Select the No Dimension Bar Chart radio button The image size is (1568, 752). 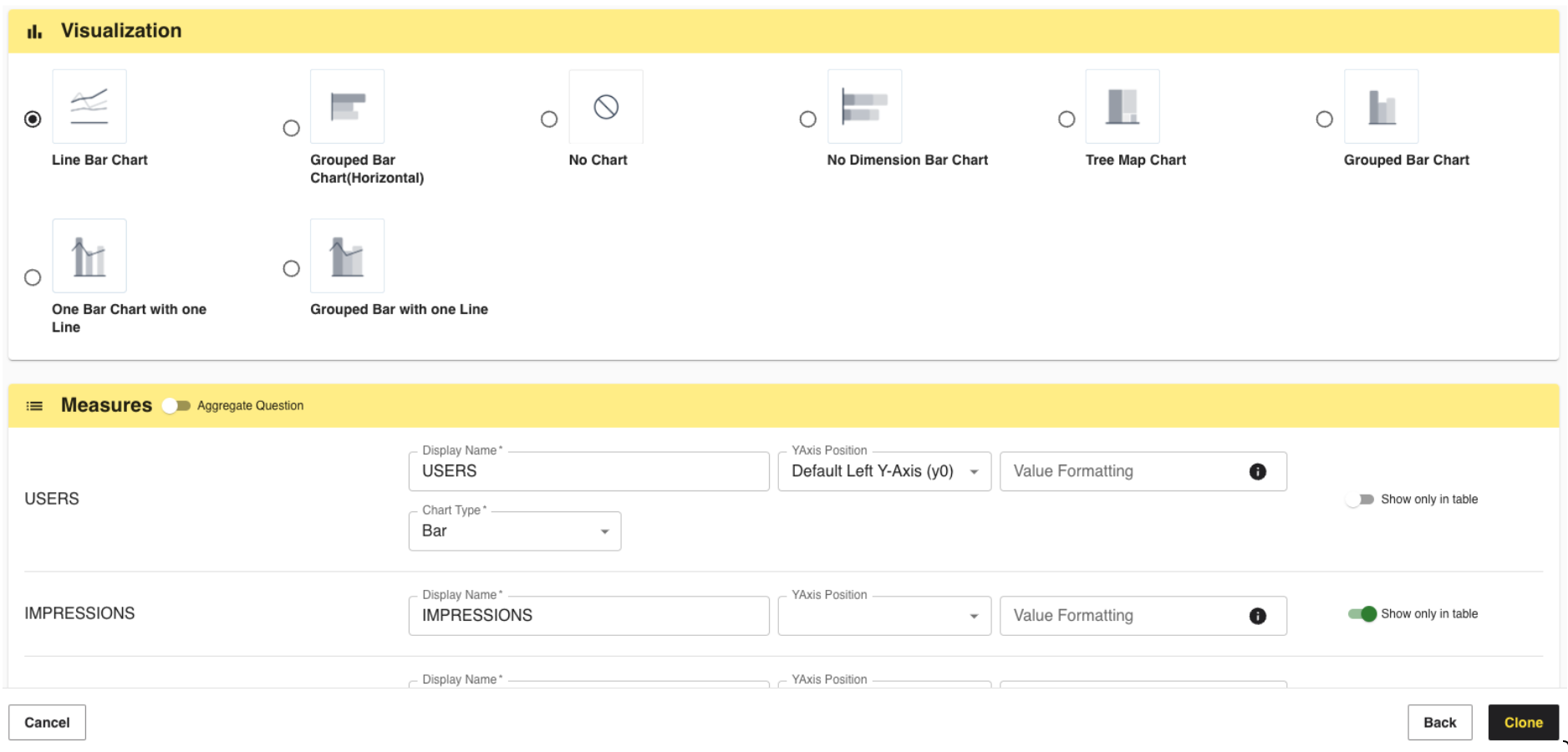coord(807,119)
